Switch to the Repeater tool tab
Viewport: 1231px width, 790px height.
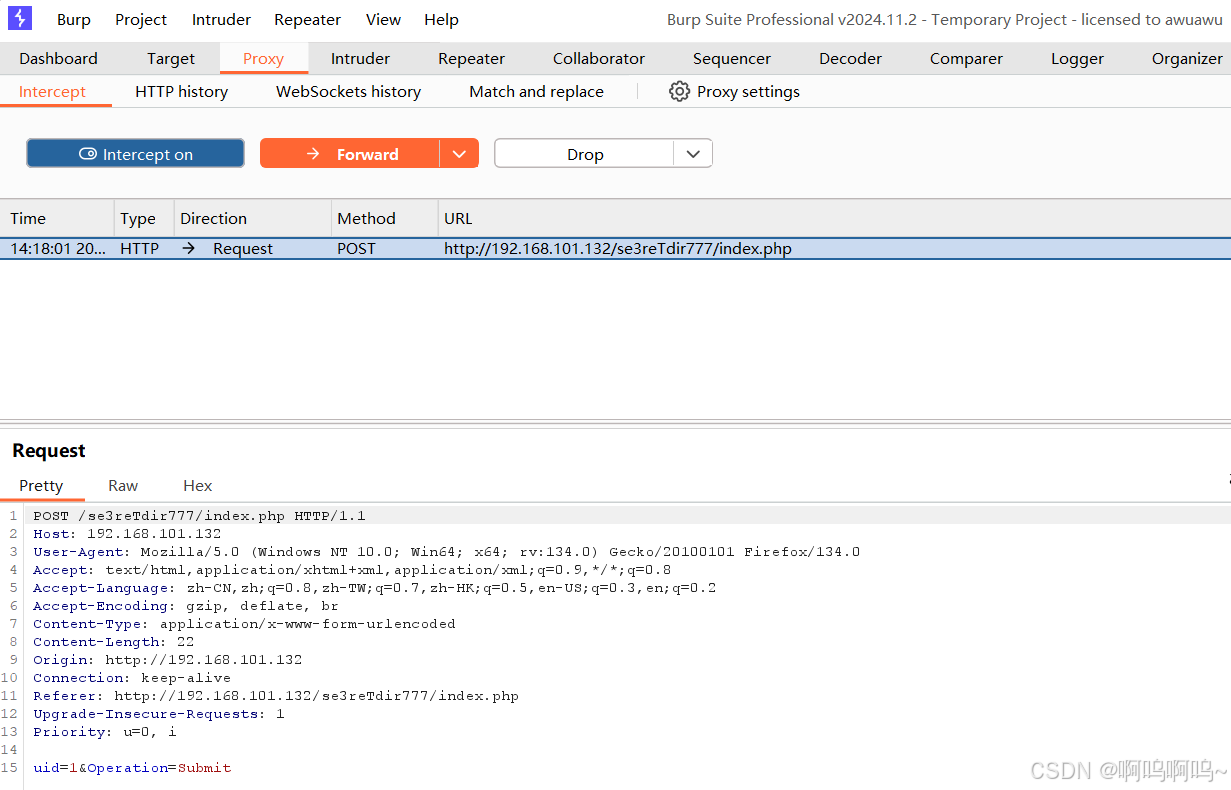coord(471,59)
